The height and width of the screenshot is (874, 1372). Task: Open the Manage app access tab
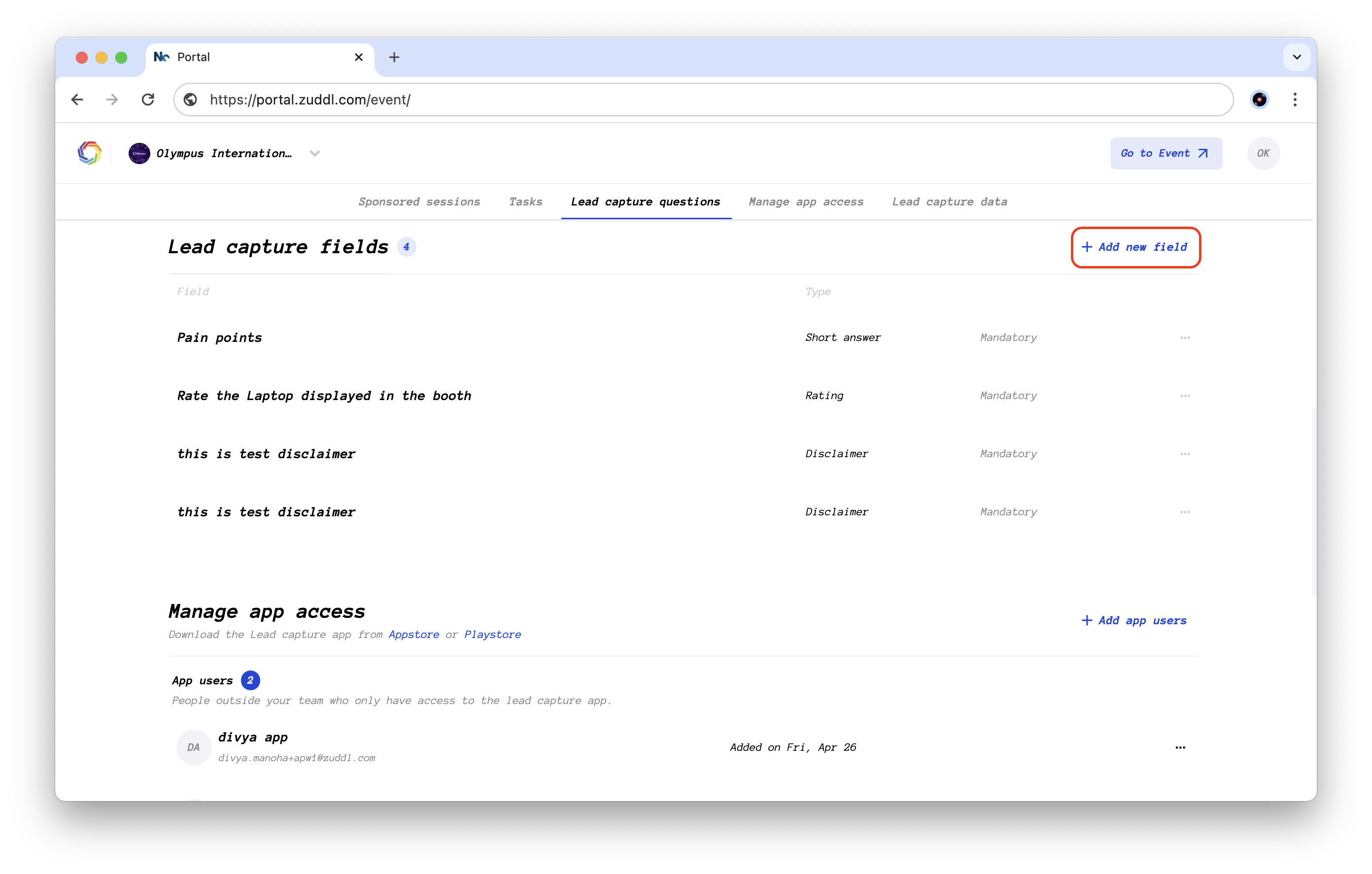tap(806, 202)
